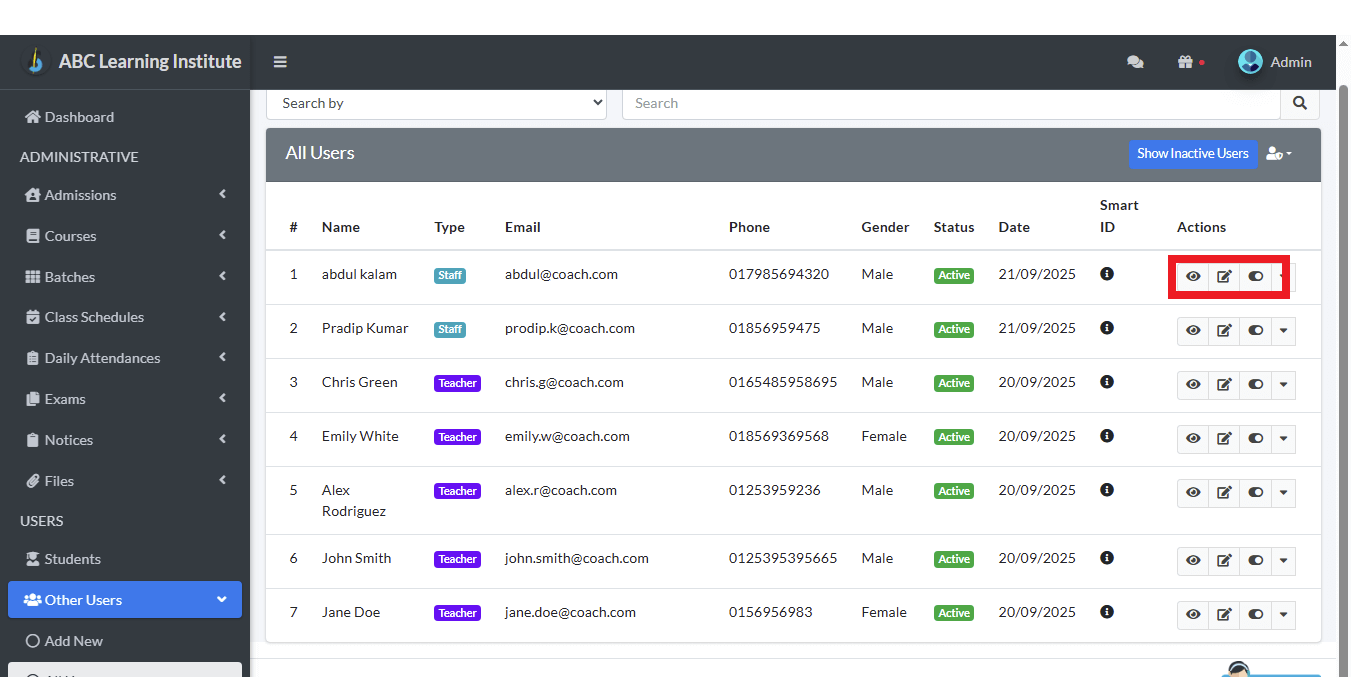Open more actions dropdown for Chris Green
Image resolution: width=1351 pixels, height=677 pixels.
[x=1283, y=384]
